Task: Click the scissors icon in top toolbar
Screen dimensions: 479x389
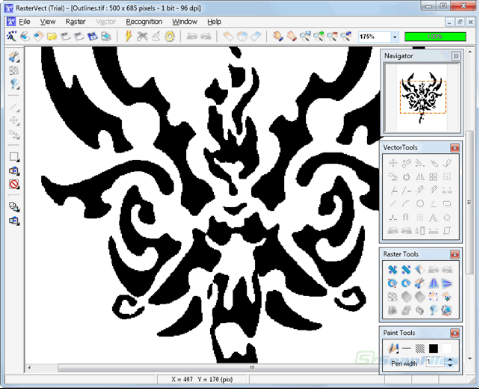Action: (x=142, y=36)
